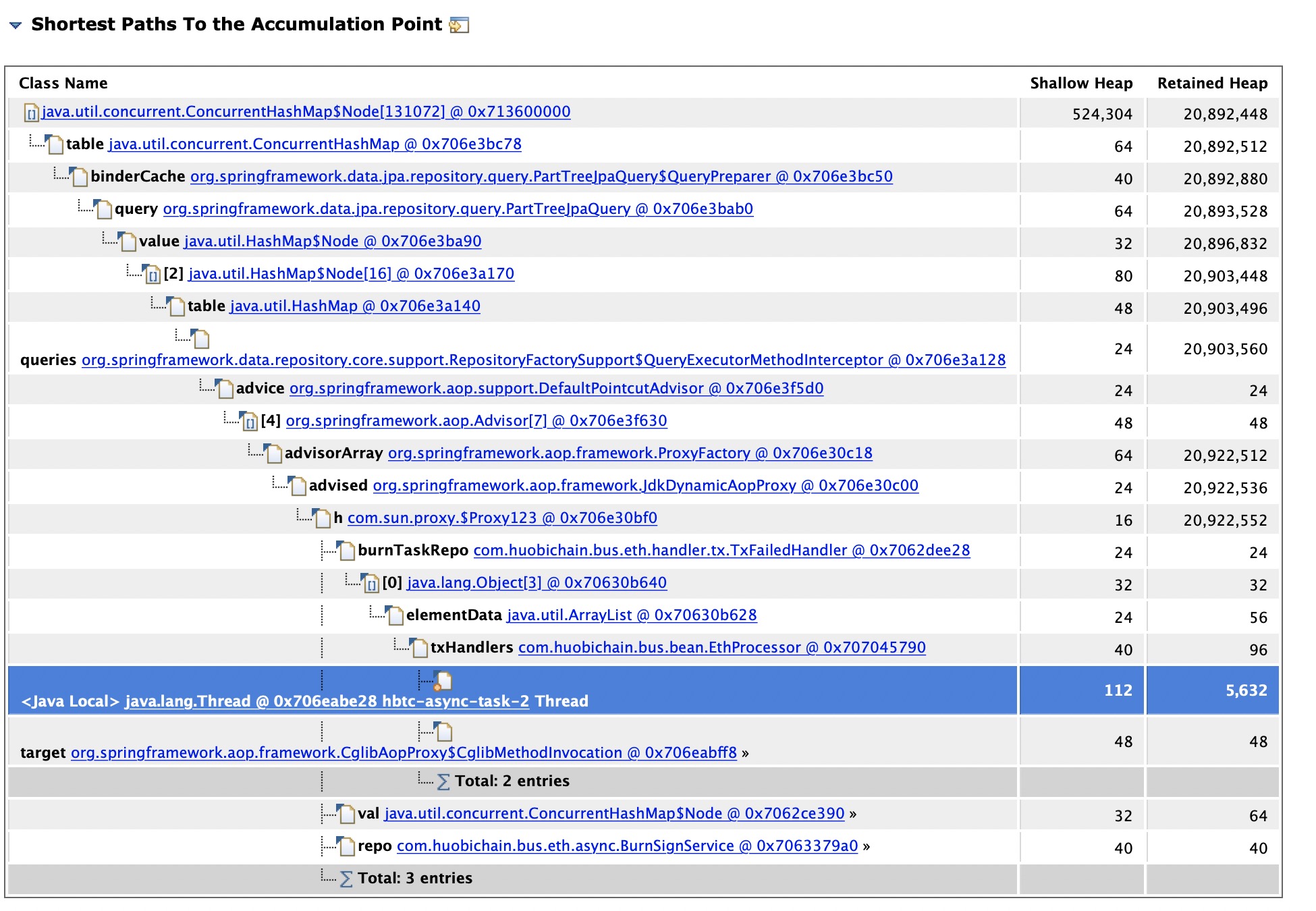Click the ConcurrentHashMap$Node[131072] array icon
1316x911 pixels.
[31, 113]
